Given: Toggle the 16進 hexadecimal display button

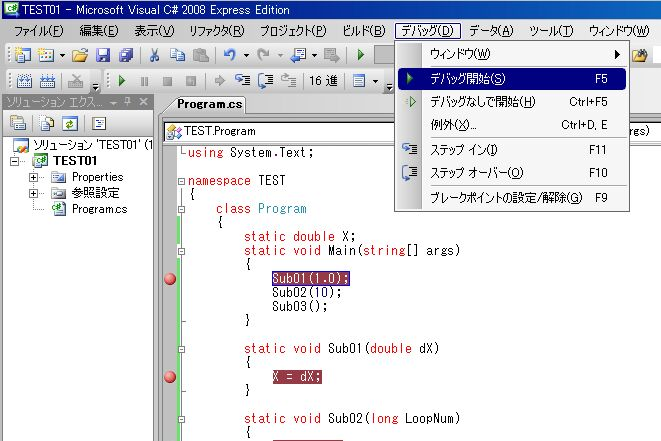Looking at the screenshot, I should click(323, 81).
